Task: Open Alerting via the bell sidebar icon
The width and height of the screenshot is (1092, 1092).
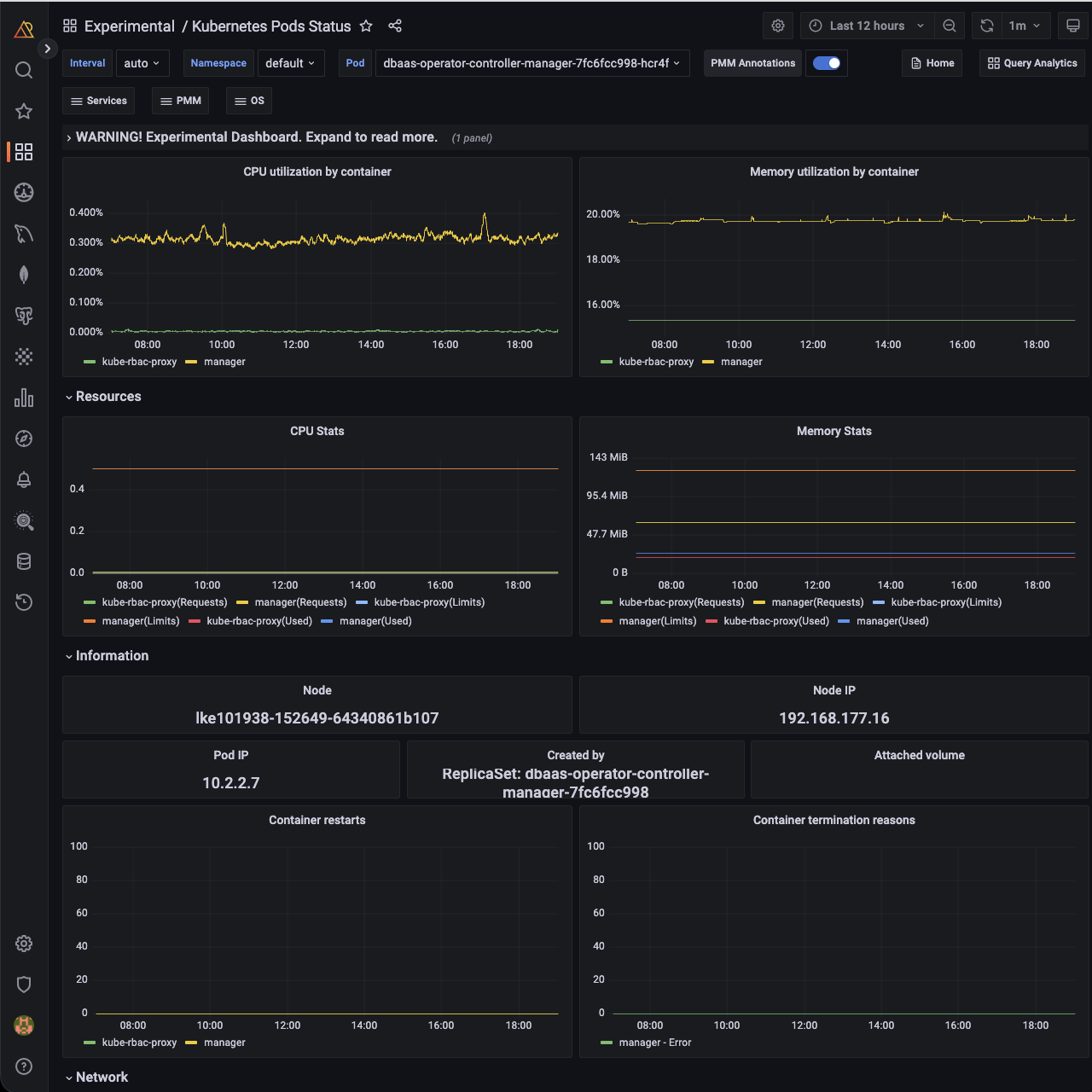Action: point(24,479)
